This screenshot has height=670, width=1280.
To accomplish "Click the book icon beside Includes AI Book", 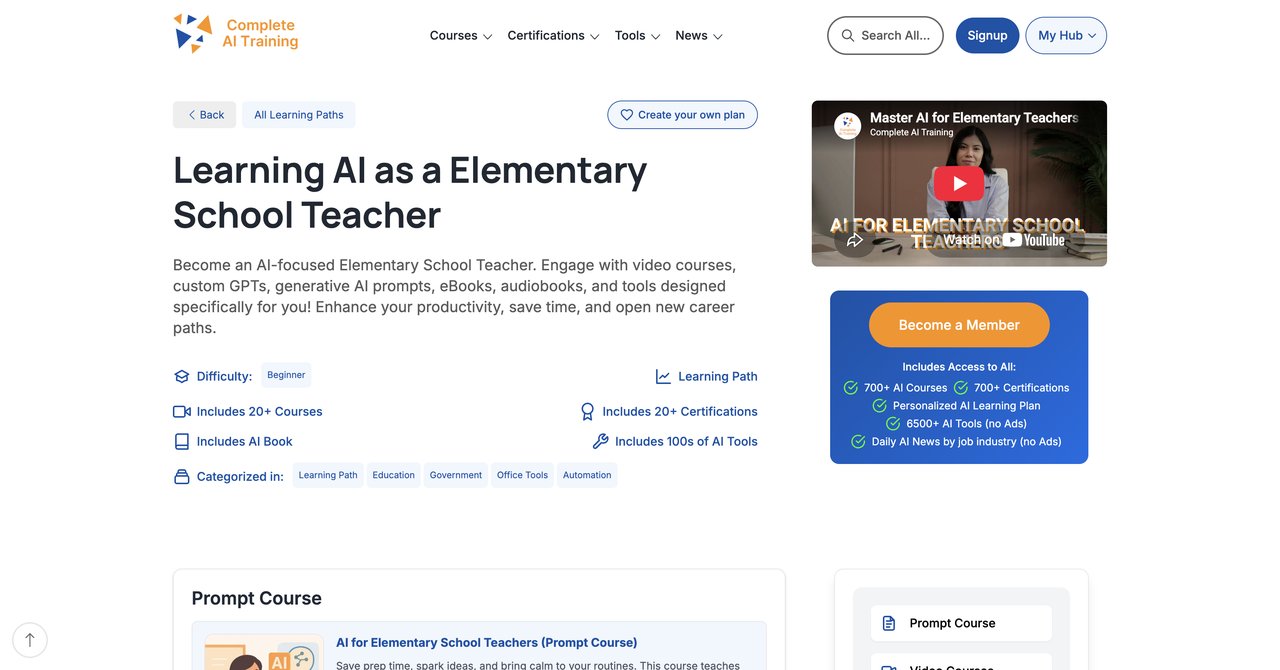I will coord(181,441).
